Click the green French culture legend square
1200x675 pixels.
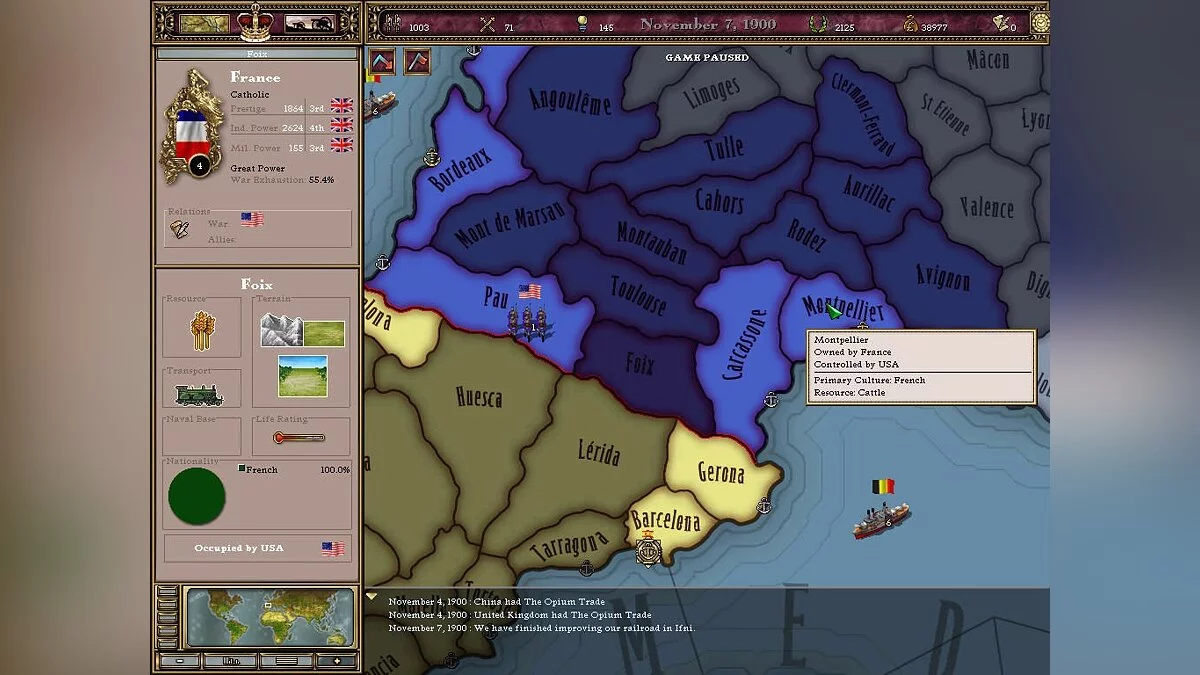[241, 468]
